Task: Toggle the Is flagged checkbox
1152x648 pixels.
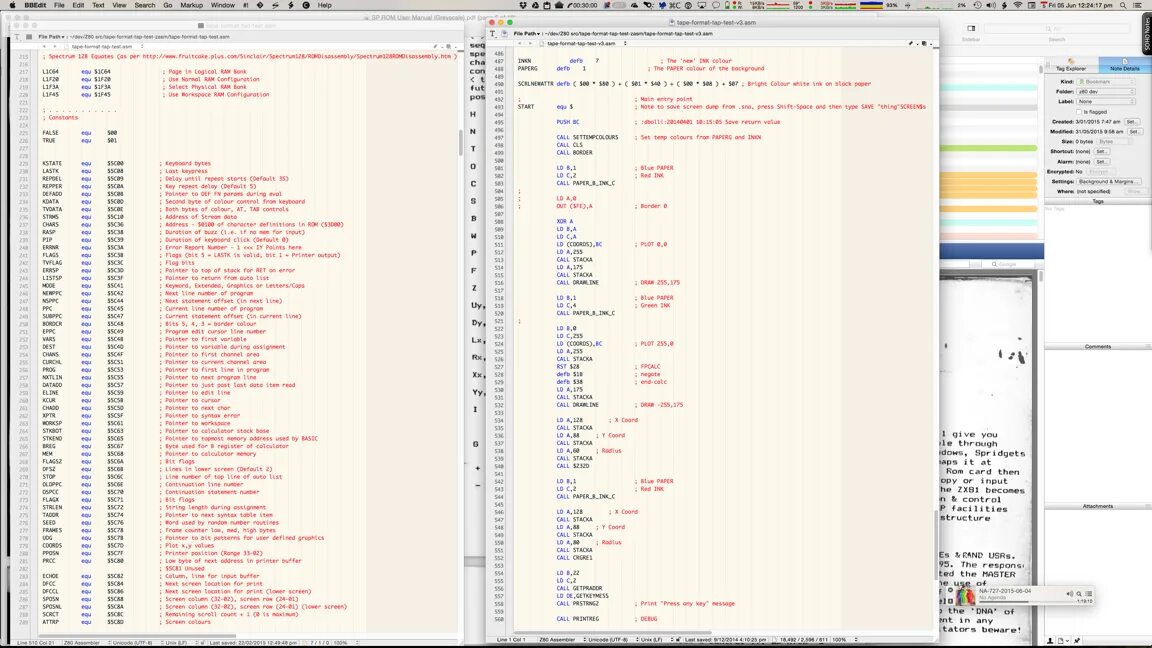Action: click(1079, 112)
